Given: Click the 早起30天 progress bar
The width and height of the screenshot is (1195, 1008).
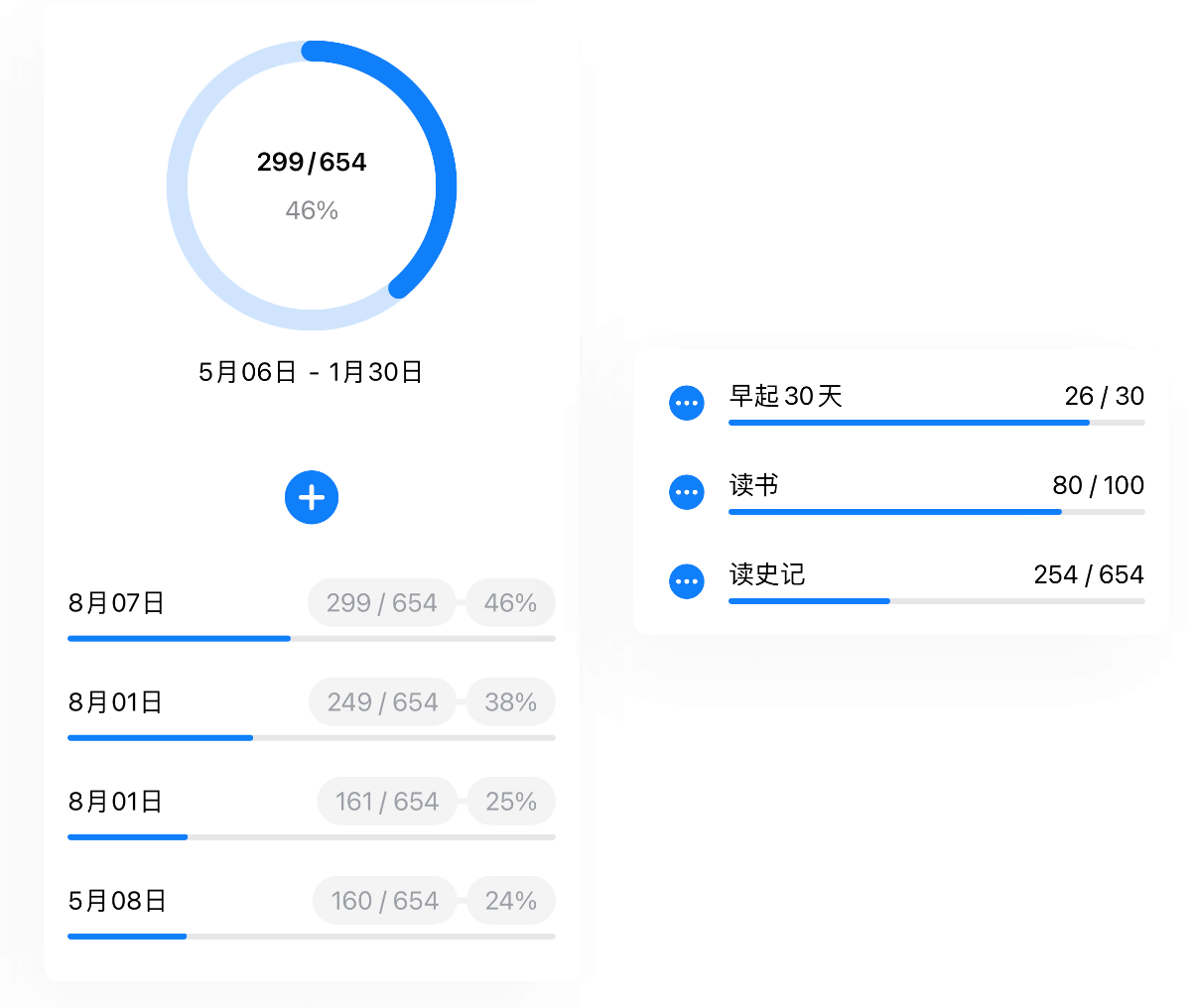Looking at the screenshot, I should pyautogui.click(x=937, y=423).
